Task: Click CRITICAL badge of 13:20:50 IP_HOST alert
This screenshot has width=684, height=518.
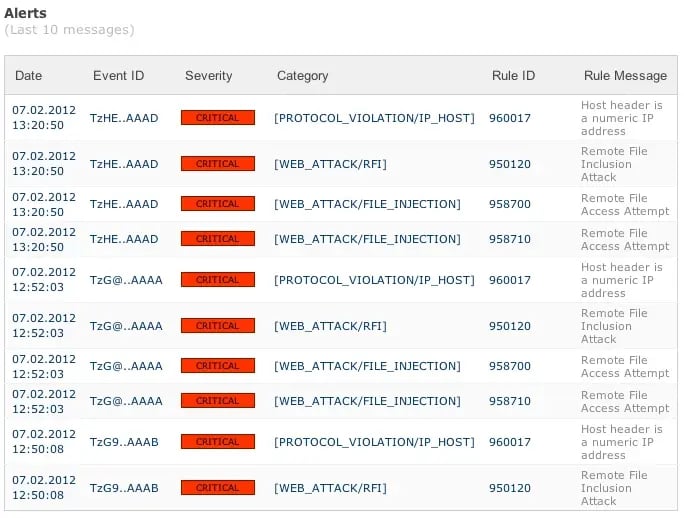Action: click(x=217, y=118)
